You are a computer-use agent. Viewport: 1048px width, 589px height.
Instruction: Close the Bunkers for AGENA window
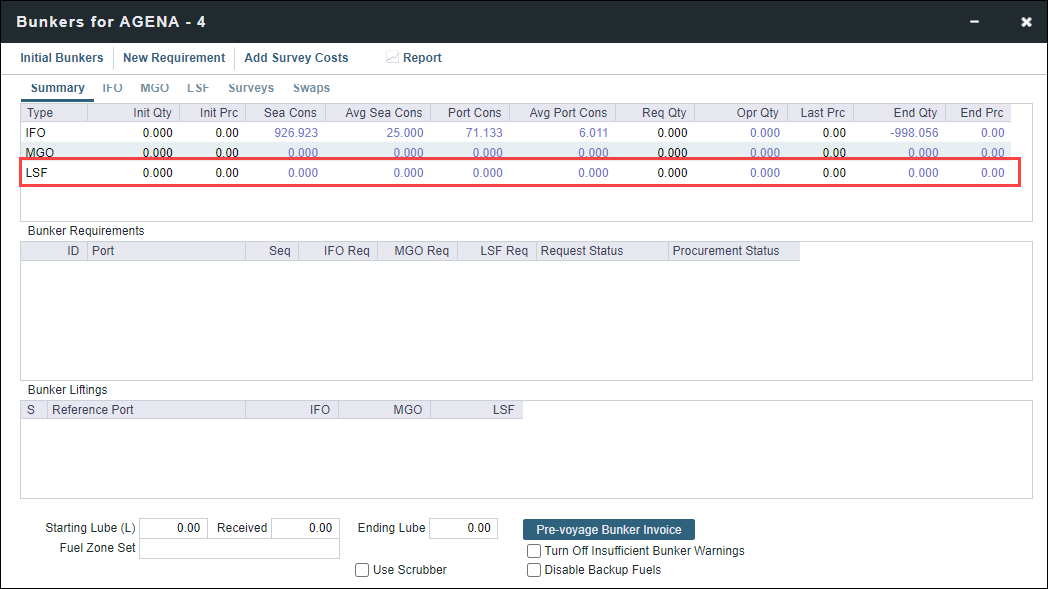[1025, 21]
